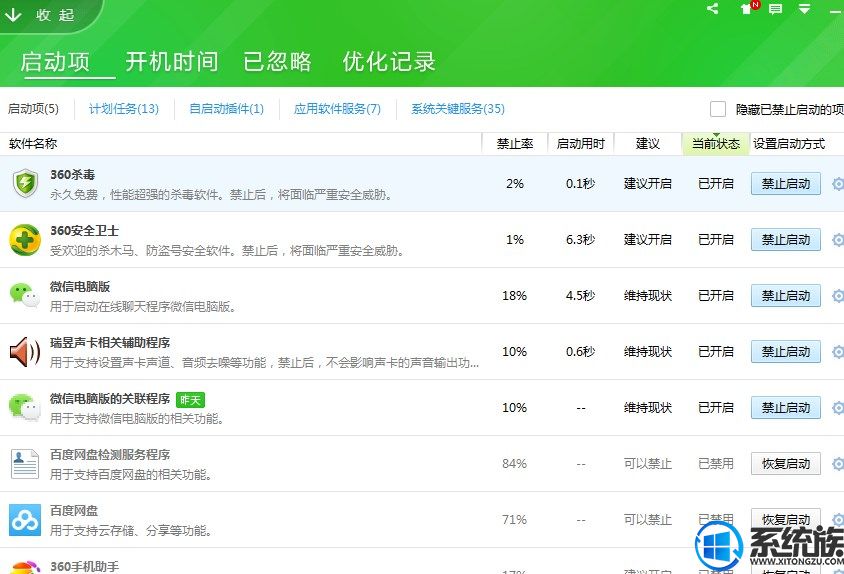This screenshot has height=574, width=844.
Task: Open gear settings for 瑞昱声卡 row
Action: pos(838,352)
